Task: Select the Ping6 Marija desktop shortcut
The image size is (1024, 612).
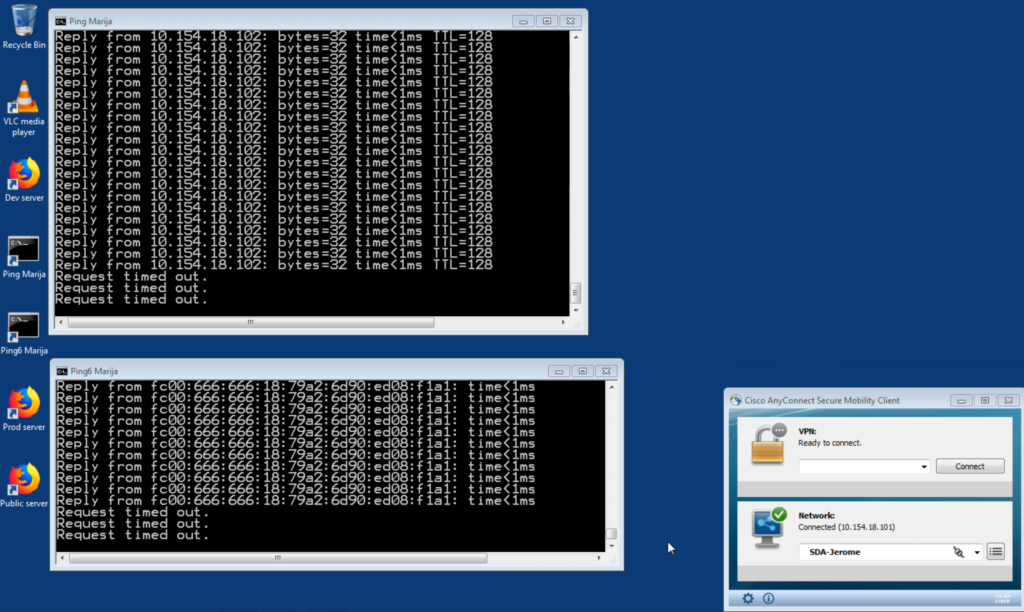Action: pyautogui.click(x=24, y=326)
